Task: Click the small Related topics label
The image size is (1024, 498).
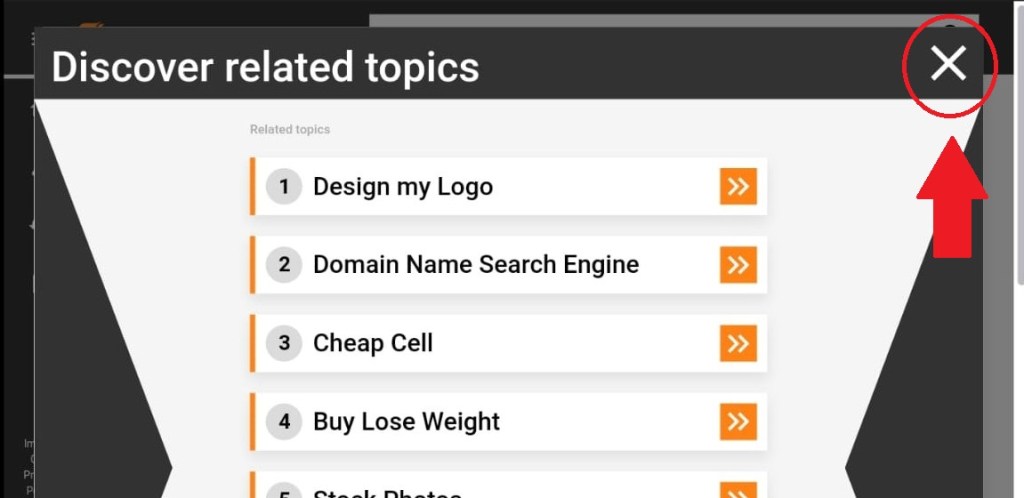Action: pos(290,129)
